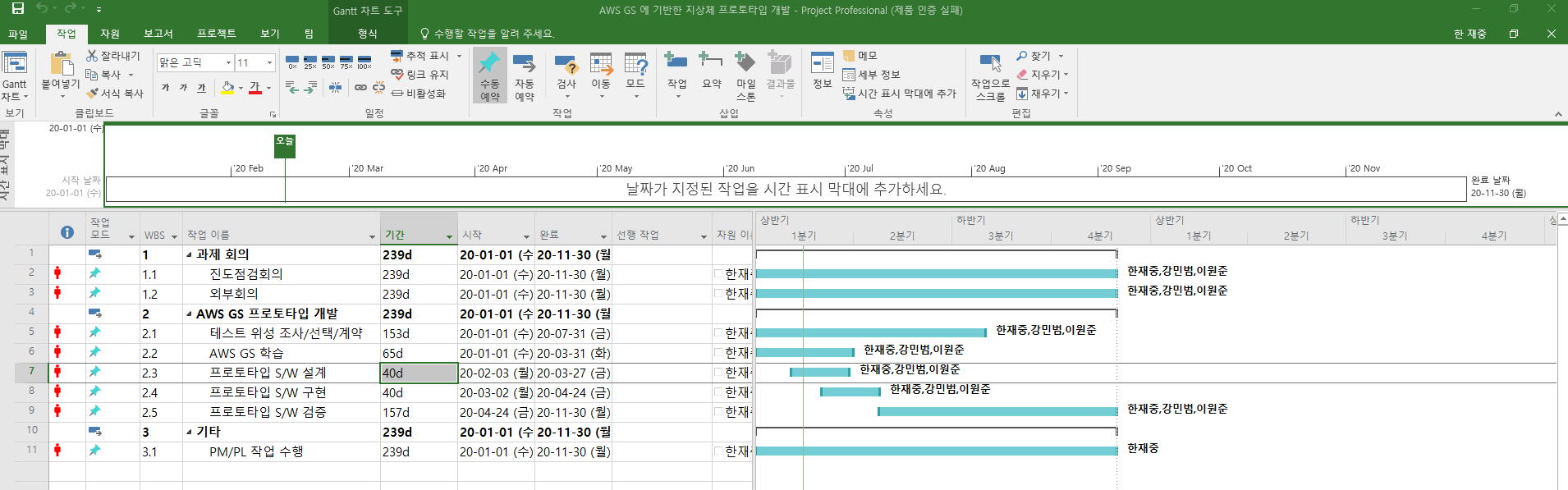
Task: Toggle underline text formatting
Action: click(201, 88)
